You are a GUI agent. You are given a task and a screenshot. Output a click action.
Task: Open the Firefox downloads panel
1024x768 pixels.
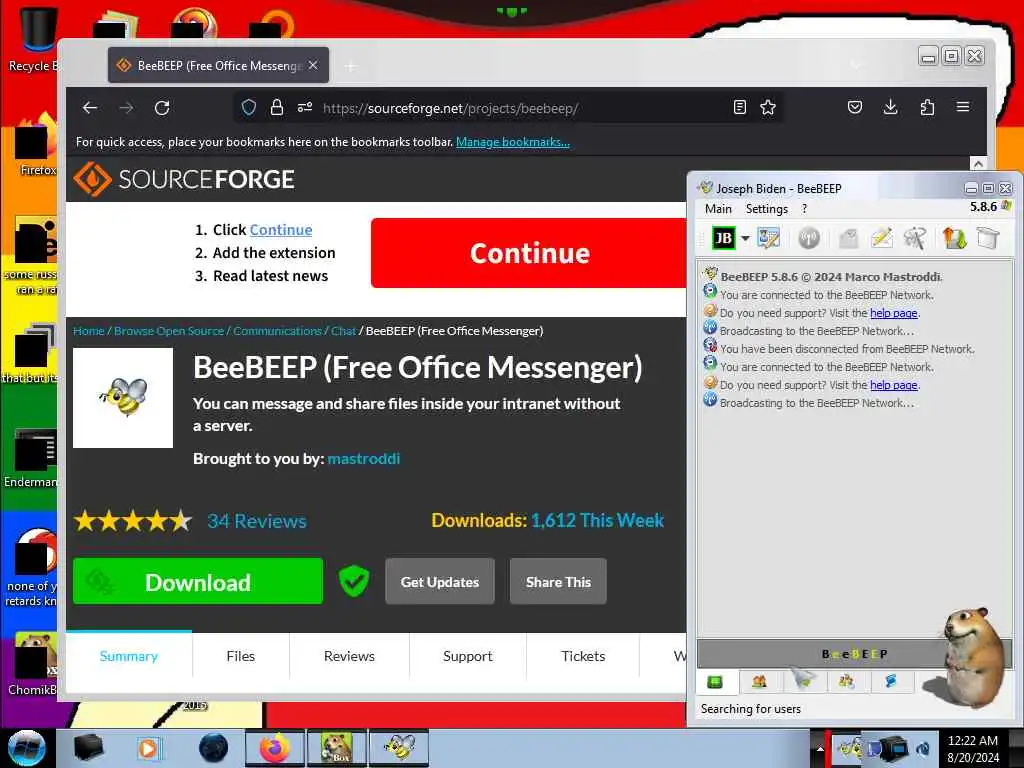(891, 108)
